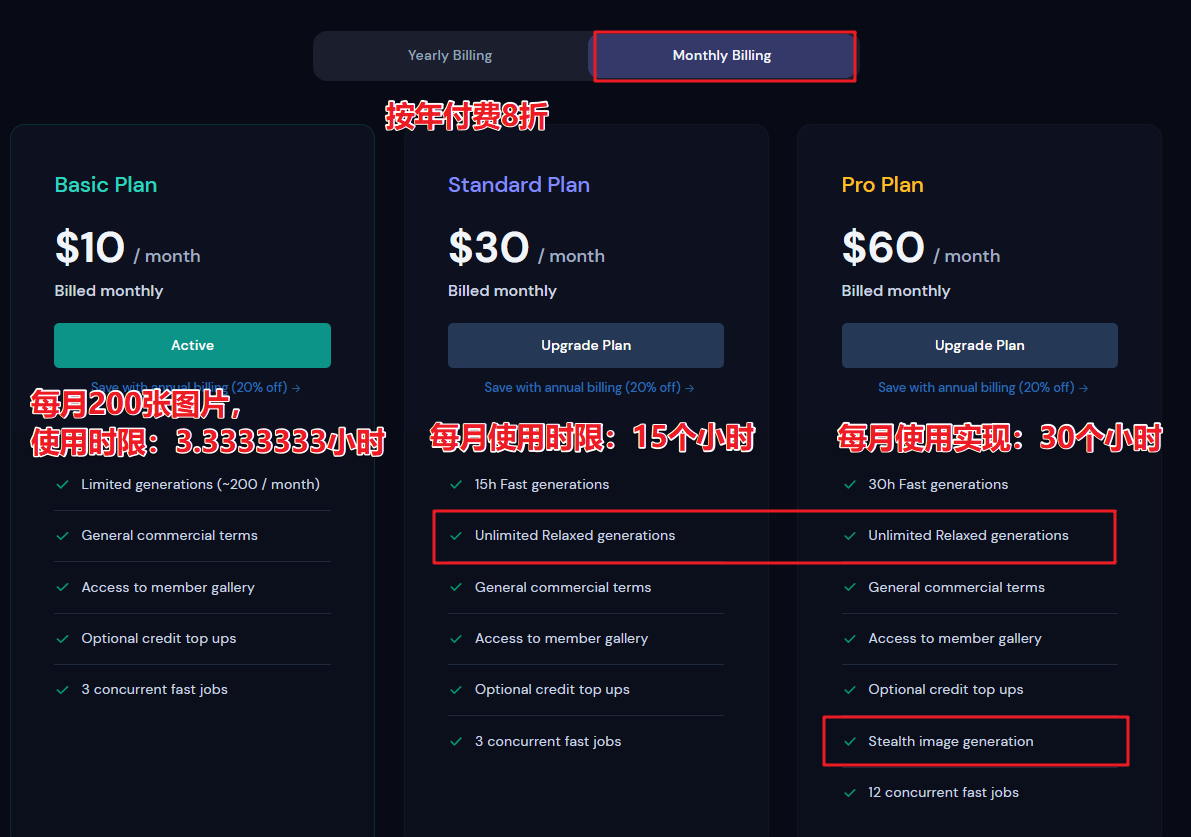Viewport: 1191px width, 837px height.
Task: Click checkmark beside Standard Unlimited Relaxed generations
Action: [x=456, y=536]
